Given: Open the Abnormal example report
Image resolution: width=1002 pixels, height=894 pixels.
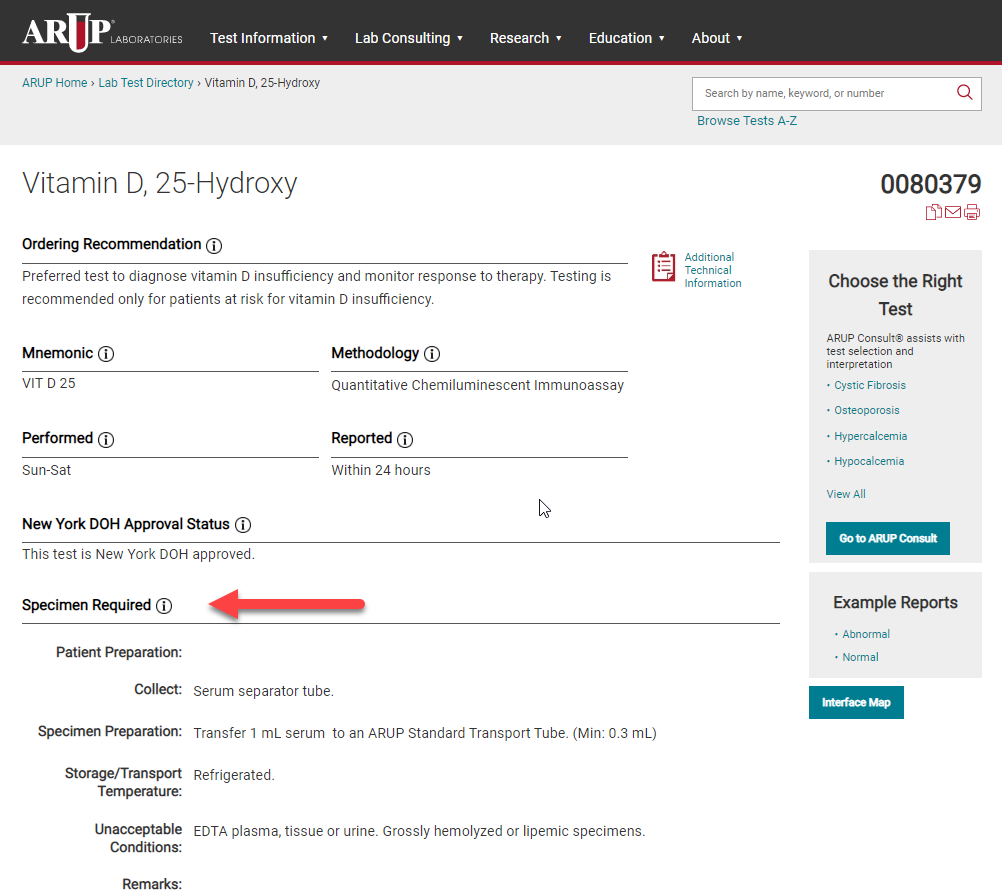Looking at the screenshot, I should coord(866,634).
